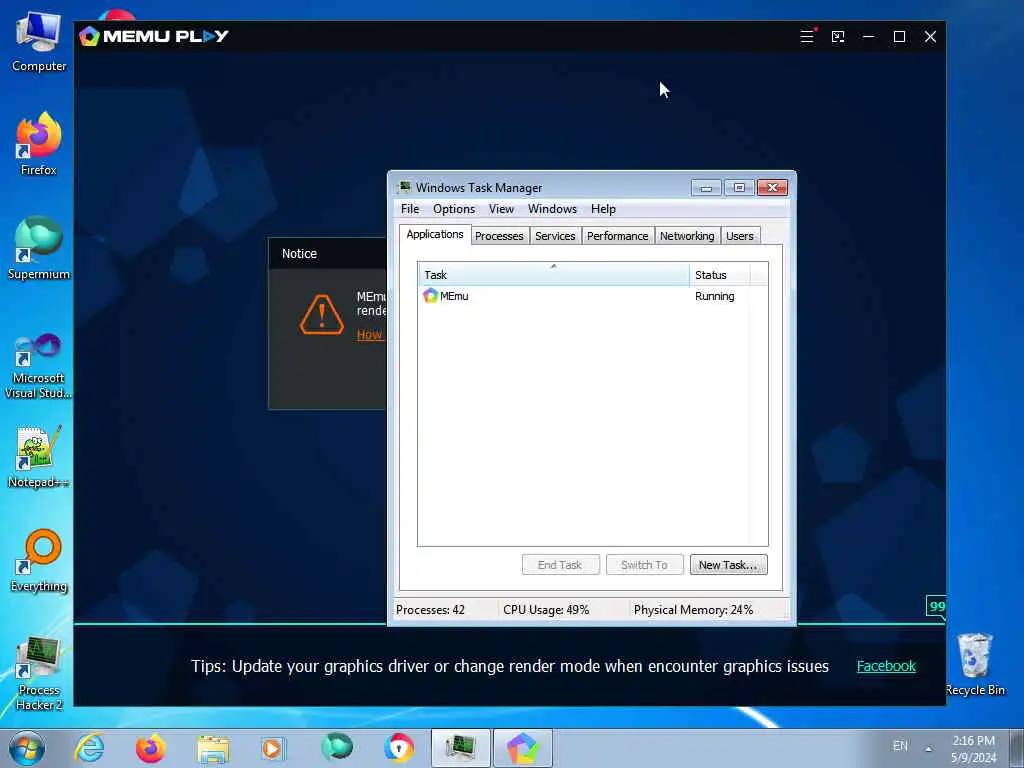This screenshot has height=768, width=1024.
Task: Select the Process Hacker 2 shortcut
Action: coord(39,673)
